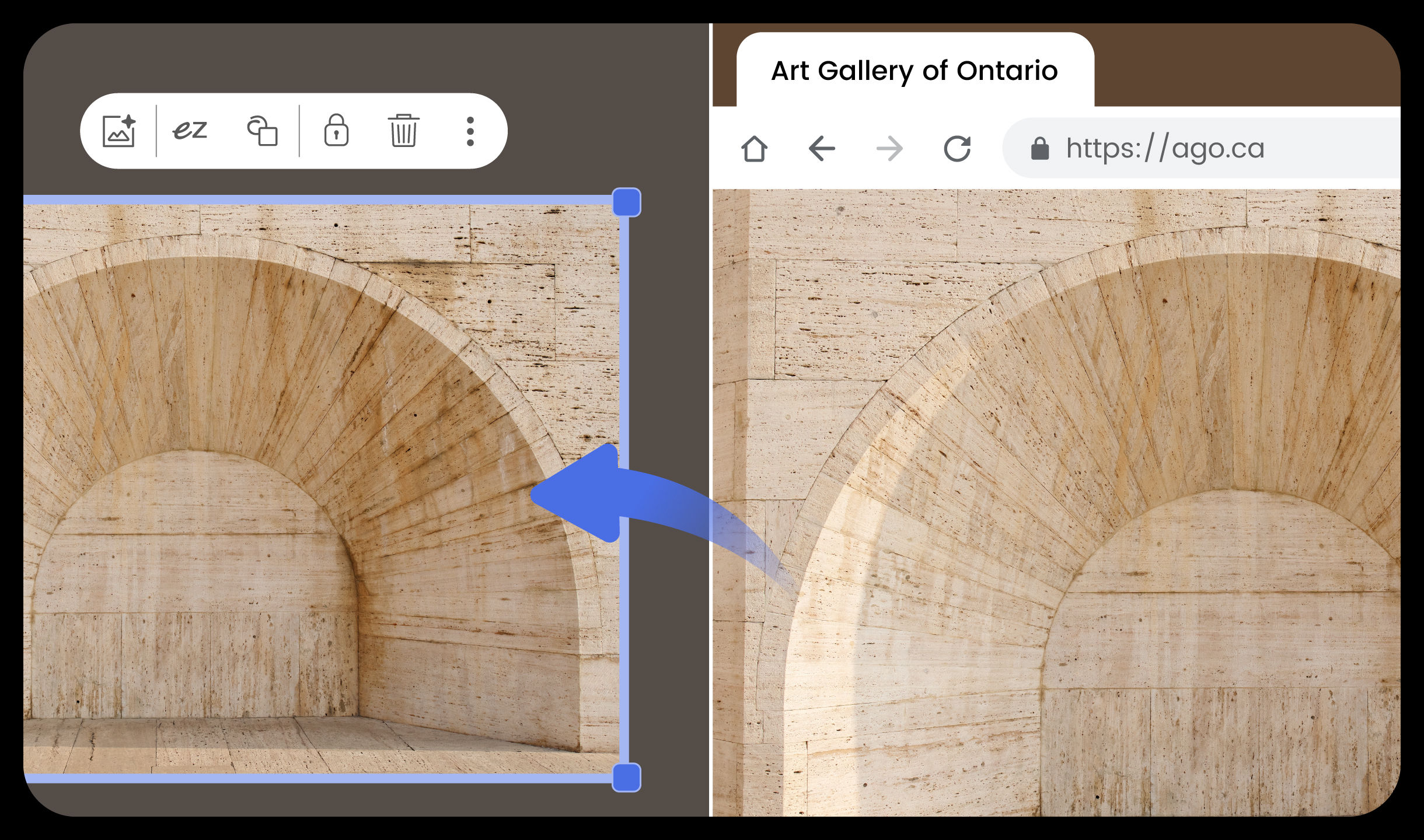Open the three-dot more options menu
The height and width of the screenshot is (840, 1424).
click(470, 131)
